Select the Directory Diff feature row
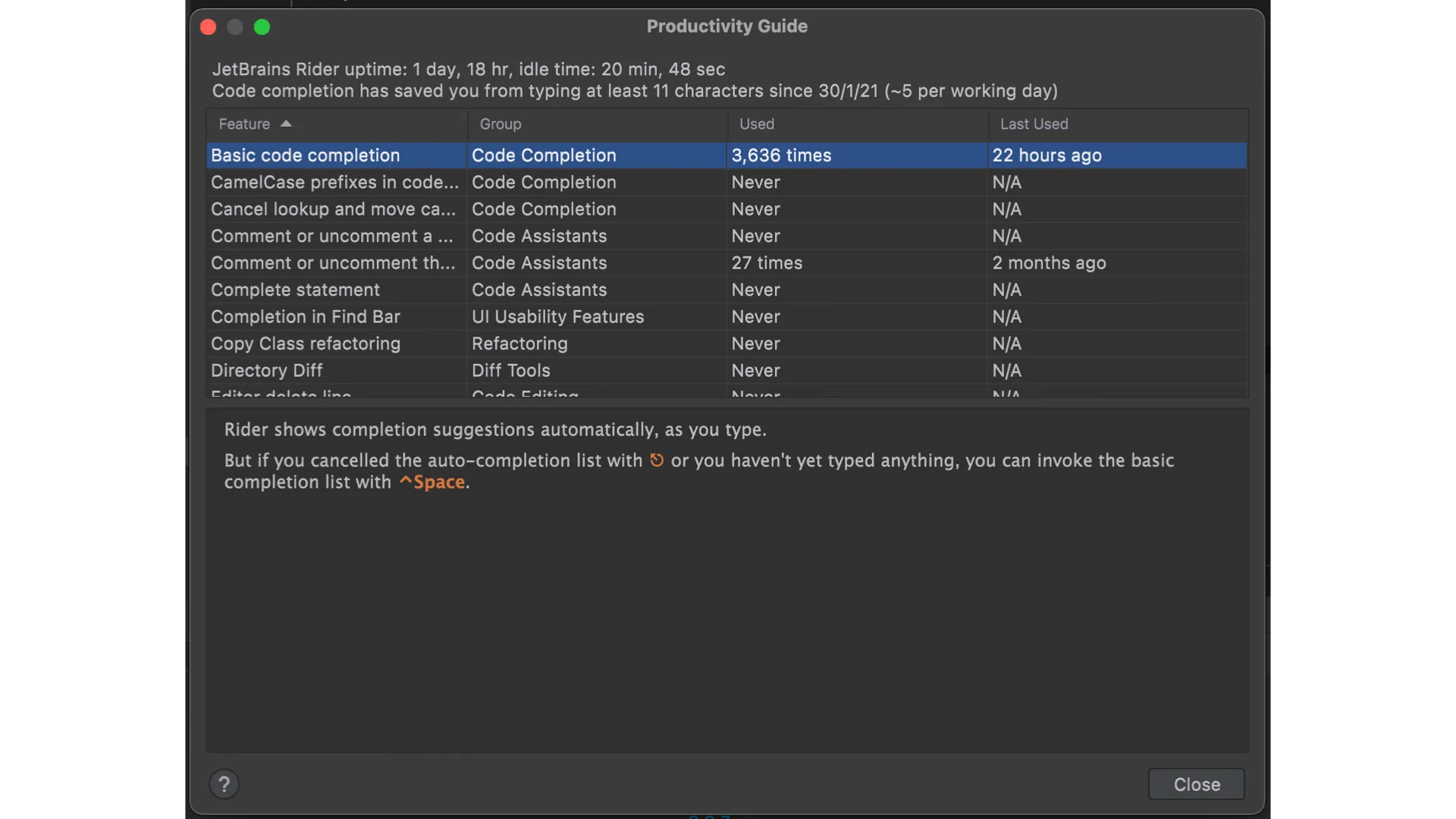Image resolution: width=1456 pixels, height=819 pixels. (x=334, y=371)
